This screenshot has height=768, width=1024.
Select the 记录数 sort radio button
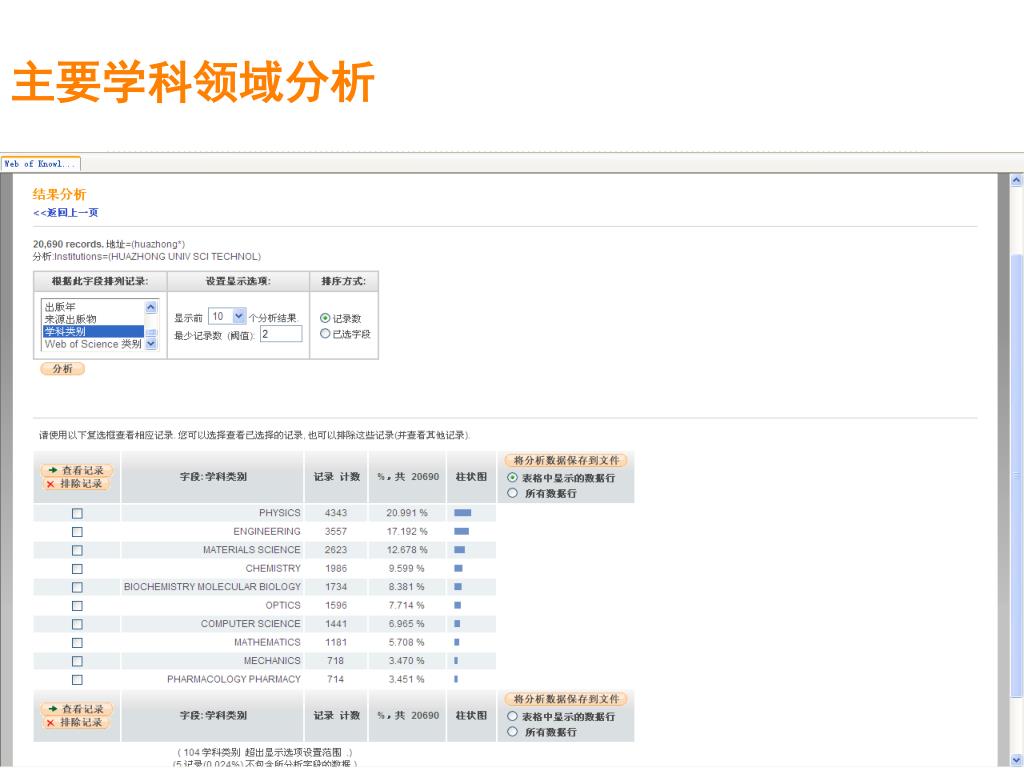pos(325,318)
